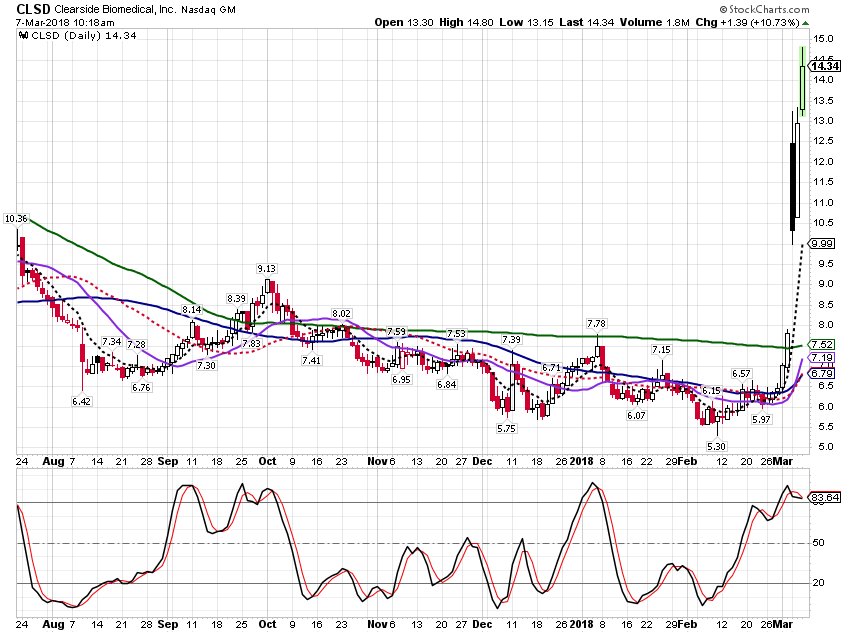Screen dimensions: 850x633
Task: Click the 5.30 February low label
Action: coord(716,447)
